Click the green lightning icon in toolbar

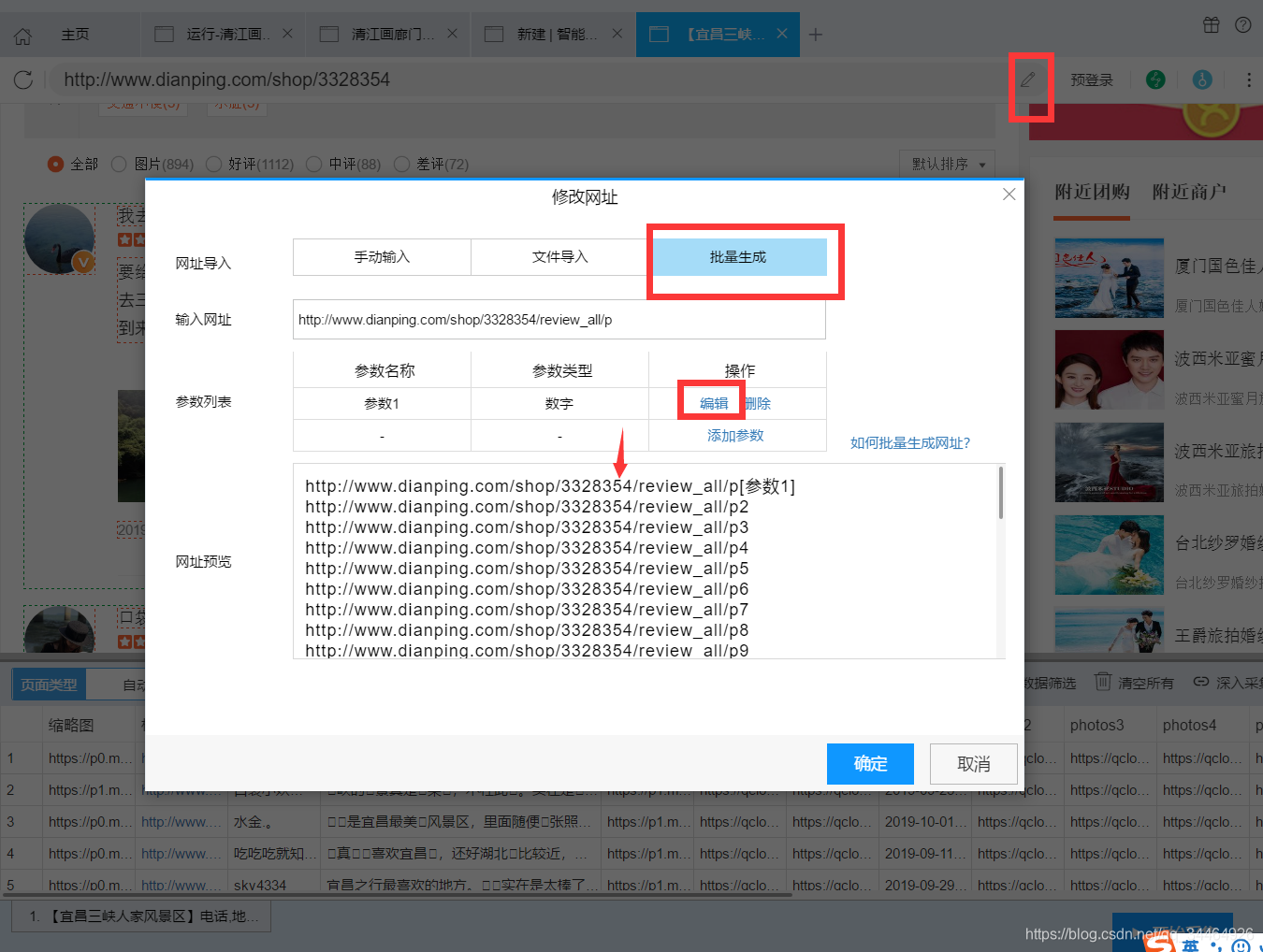[1155, 79]
